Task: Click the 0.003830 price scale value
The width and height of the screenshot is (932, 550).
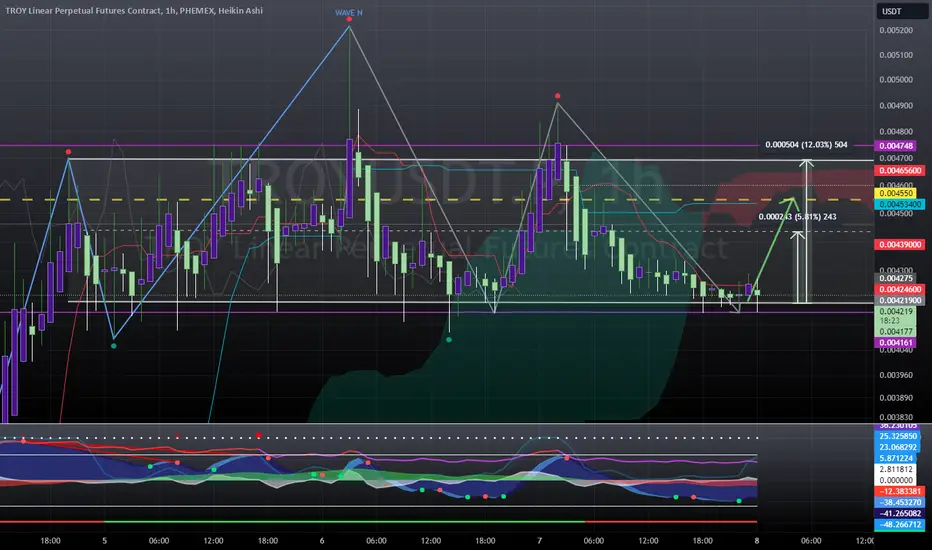Action: (896, 417)
